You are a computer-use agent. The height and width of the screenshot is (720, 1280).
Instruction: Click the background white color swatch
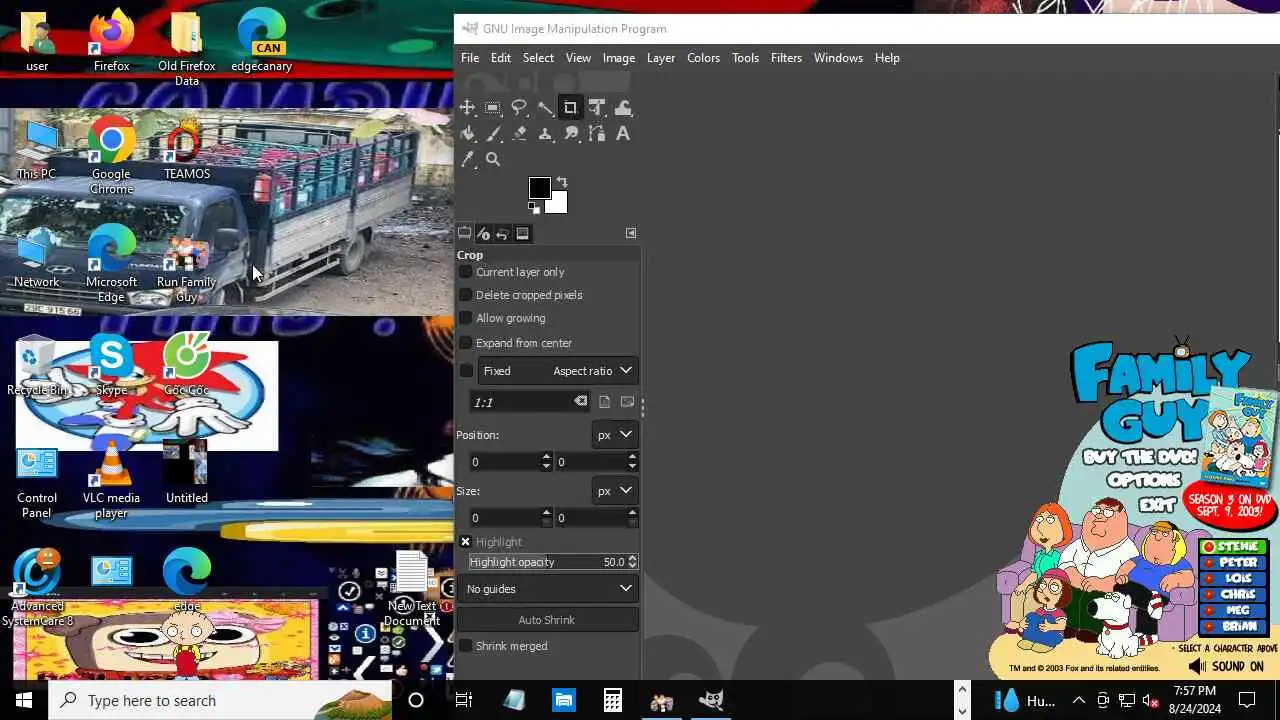pyautogui.click(x=559, y=205)
